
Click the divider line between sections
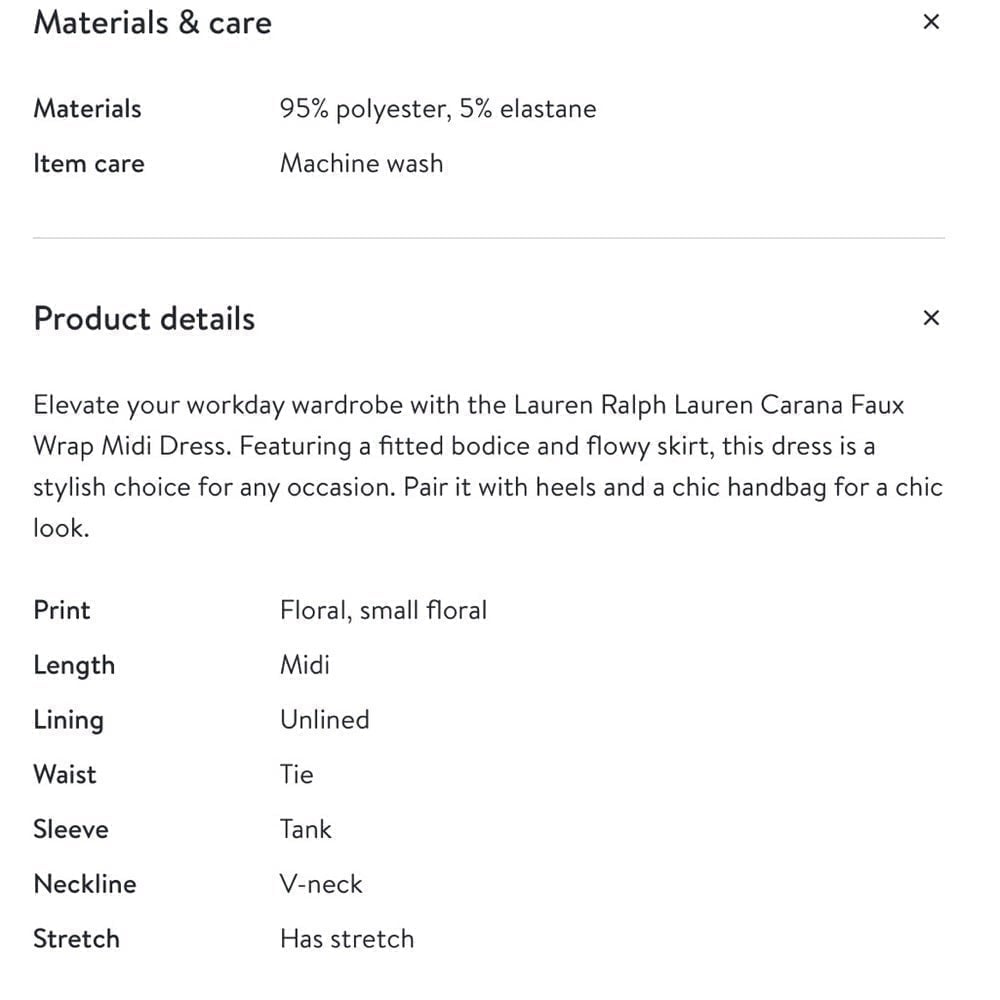(x=489, y=238)
